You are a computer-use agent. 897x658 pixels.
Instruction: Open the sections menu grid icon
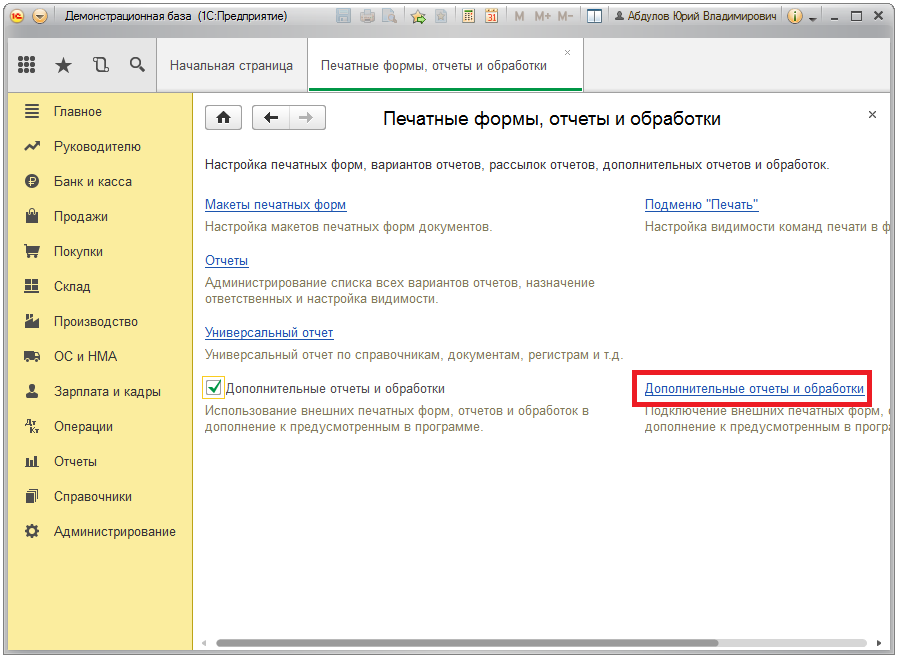[x=26, y=65]
